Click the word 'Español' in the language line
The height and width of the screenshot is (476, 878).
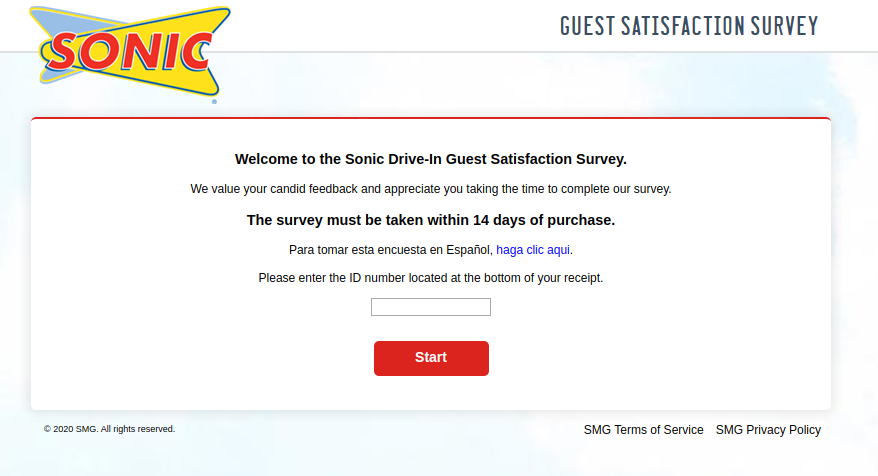(x=470, y=249)
